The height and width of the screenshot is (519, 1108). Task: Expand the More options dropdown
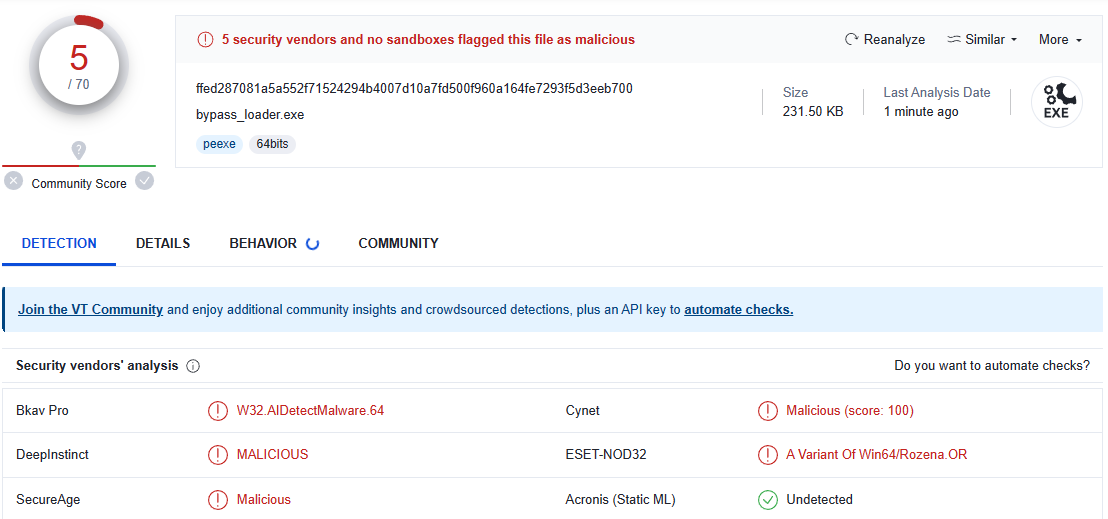click(1060, 40)
